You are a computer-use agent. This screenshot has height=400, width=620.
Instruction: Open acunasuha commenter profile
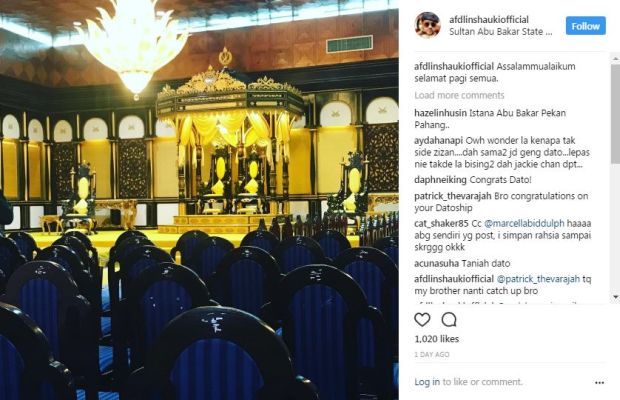pos(437,263)
